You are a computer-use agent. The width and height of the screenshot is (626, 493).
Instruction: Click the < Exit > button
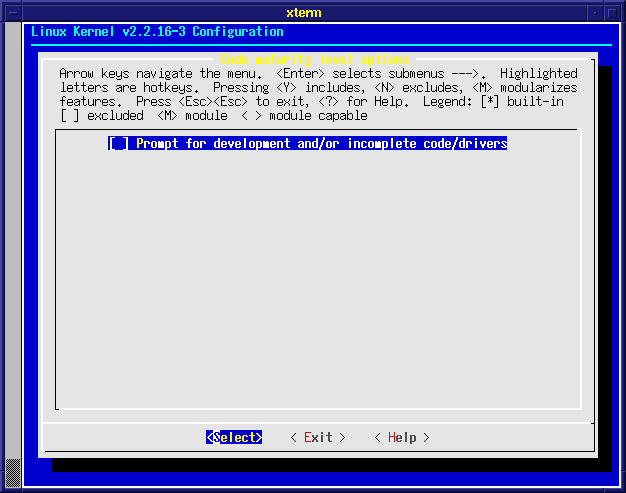pos(318,438)
